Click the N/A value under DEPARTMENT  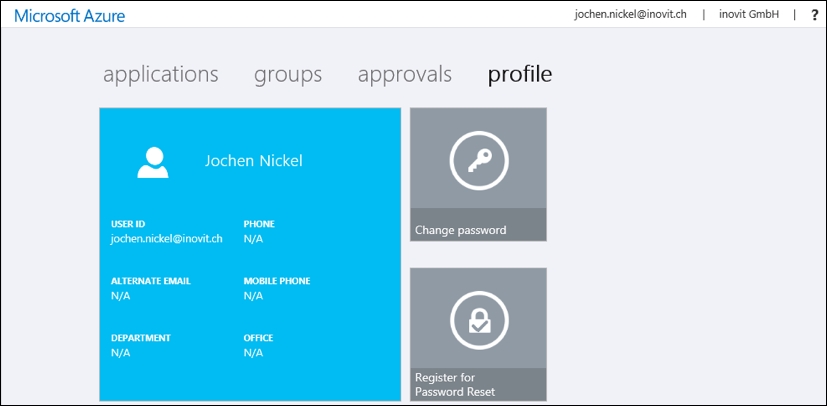(120, 353)
